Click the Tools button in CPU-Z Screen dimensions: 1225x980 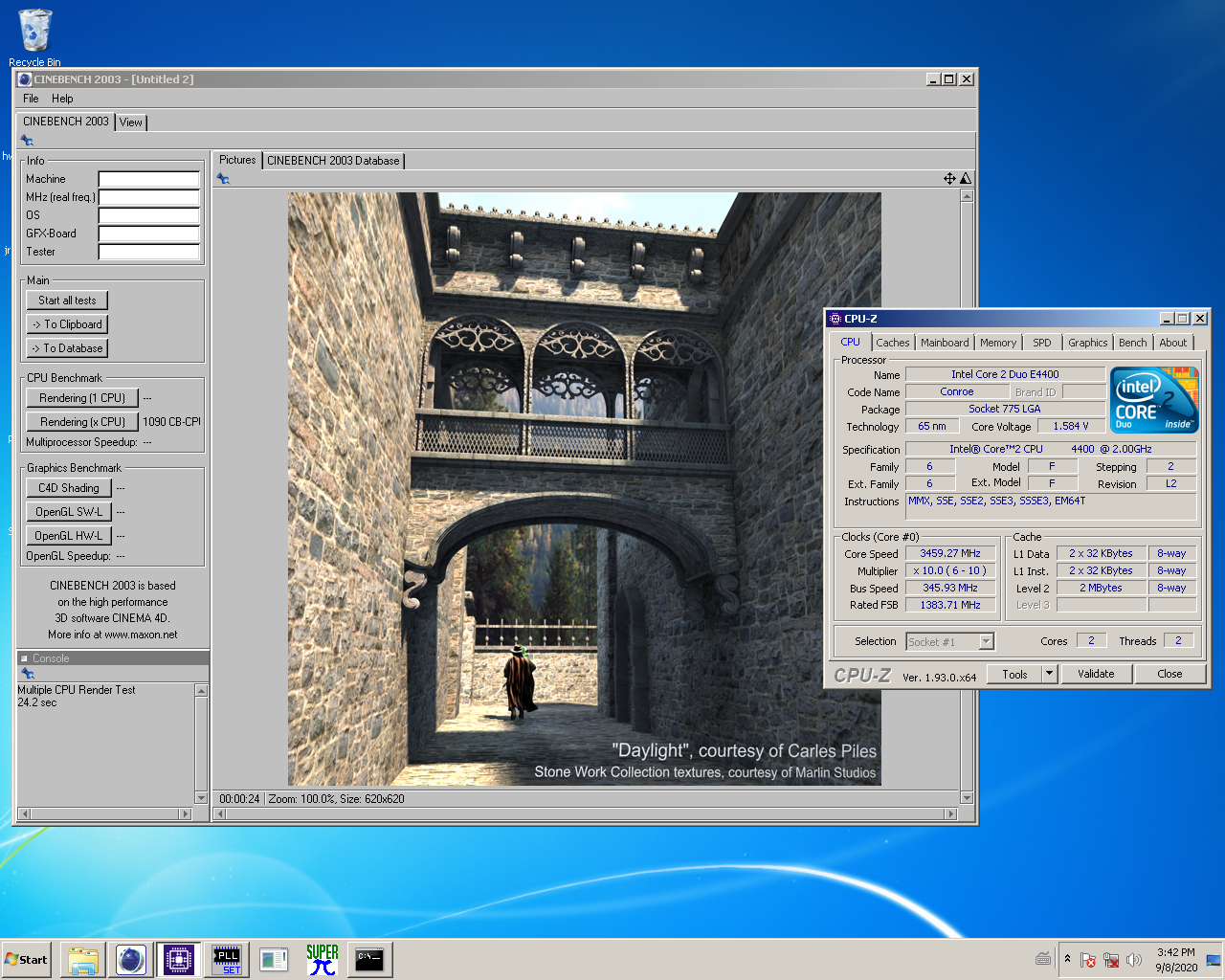coord(1014,674)
